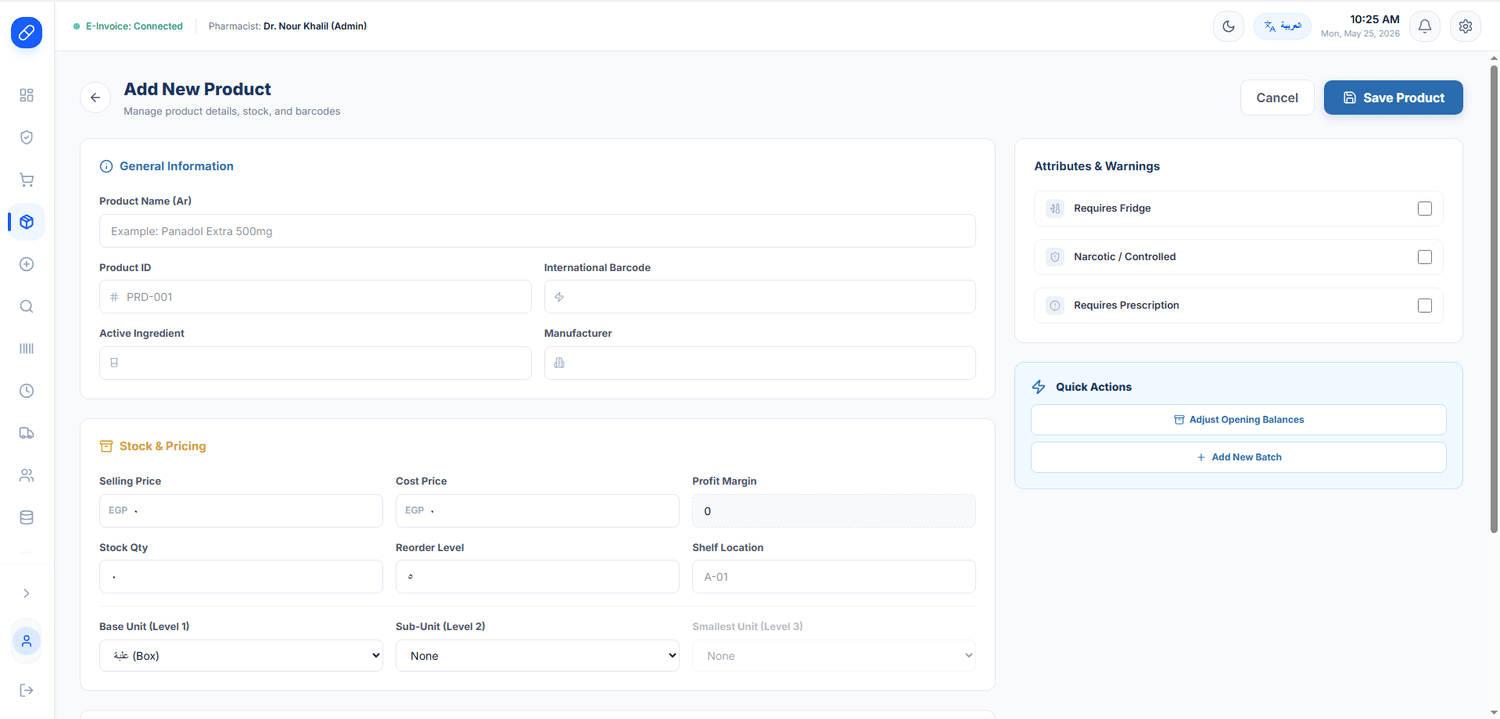The image size is (1500, 719).
Task: Switch language with the Arabic button
Action: tap(1283, 26)
